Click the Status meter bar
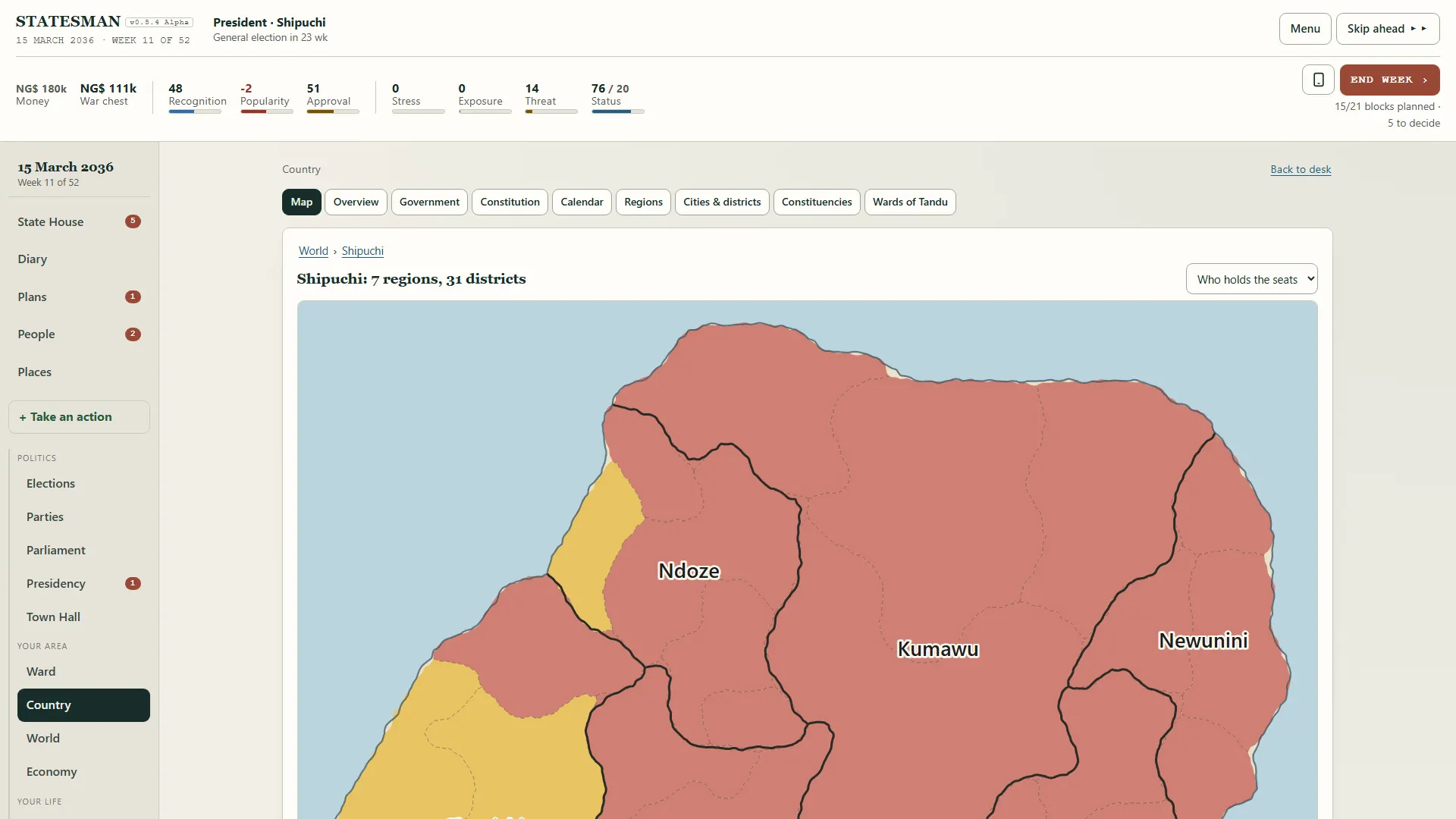The height and width of the screenshot is (819, 1456). click(x=618, y=111)
